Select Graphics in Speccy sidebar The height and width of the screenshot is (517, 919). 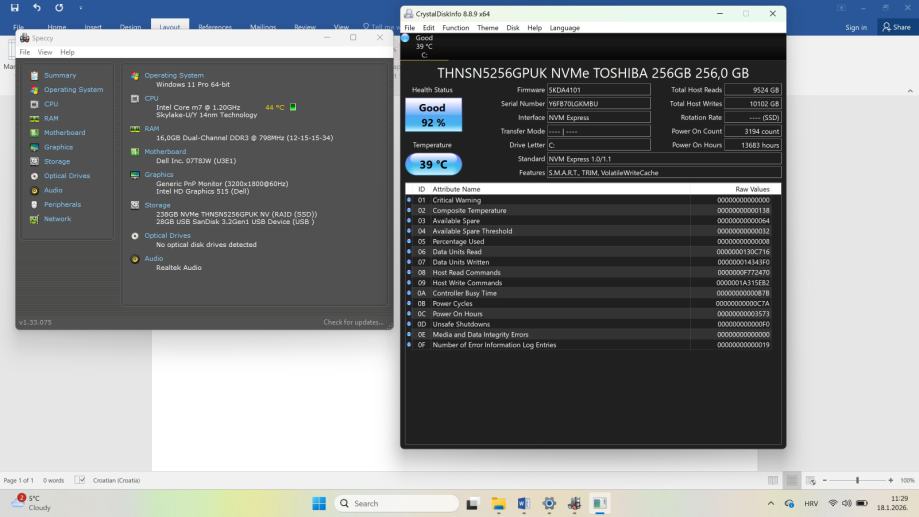[59, 147]
